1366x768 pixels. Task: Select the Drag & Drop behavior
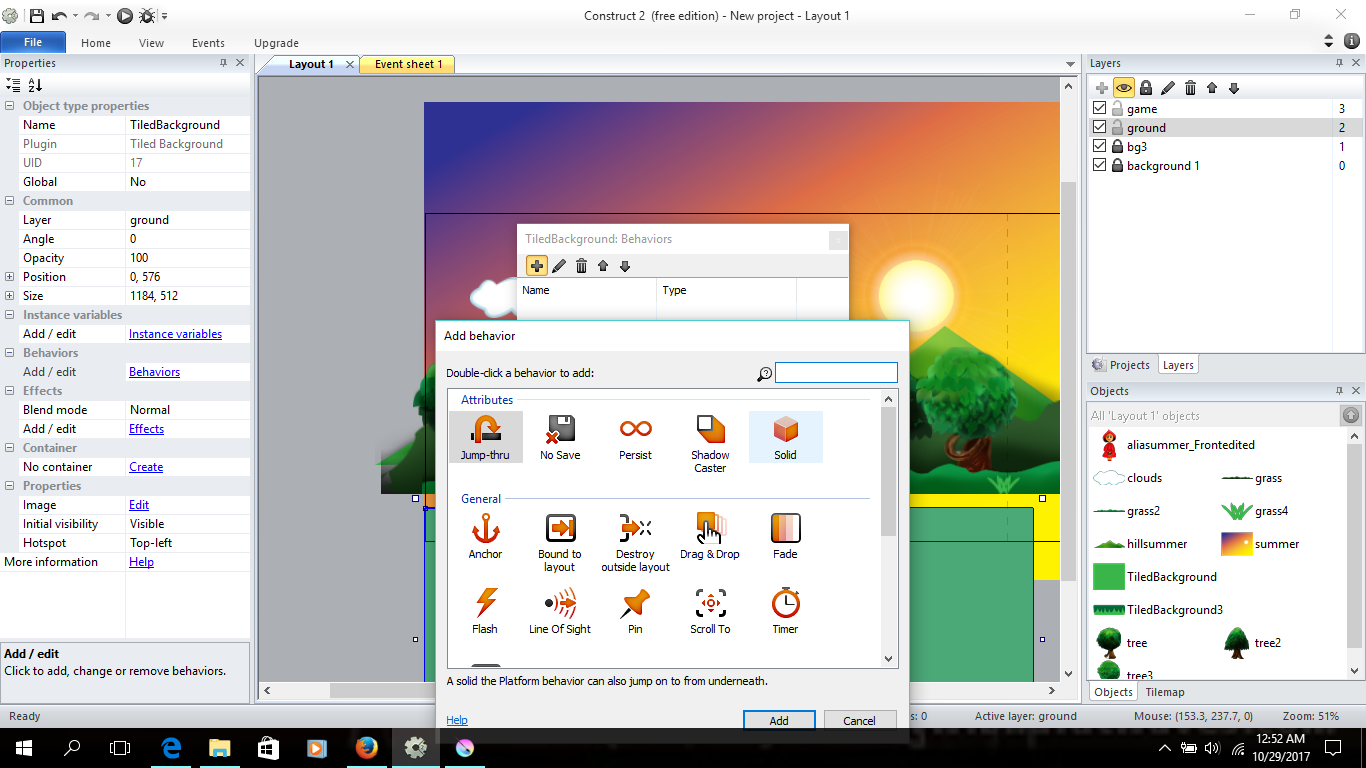710,536
